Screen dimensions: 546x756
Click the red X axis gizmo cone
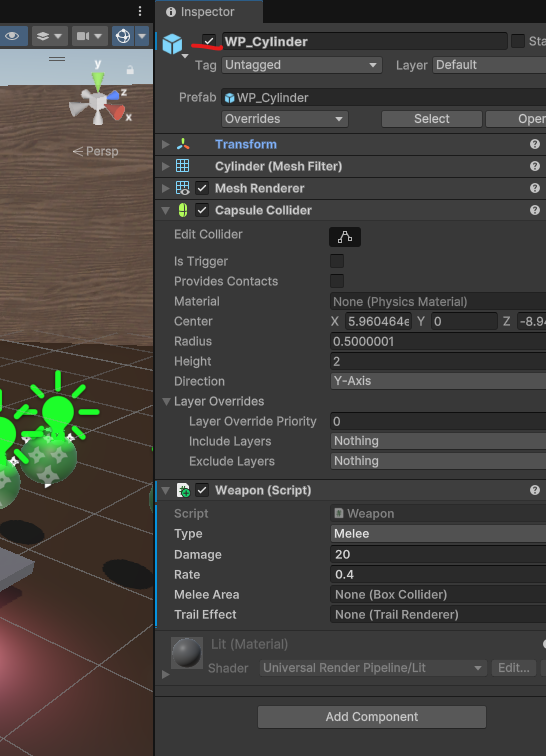coord(116,111)
